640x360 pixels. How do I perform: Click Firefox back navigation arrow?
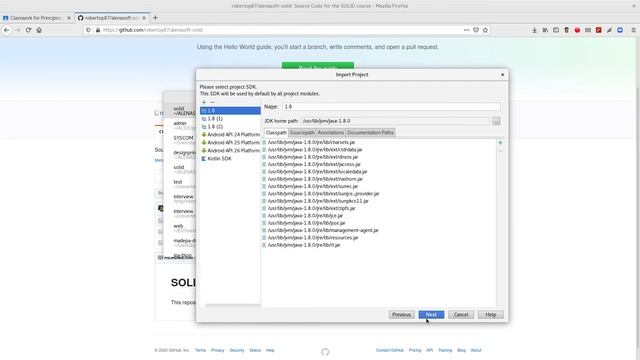pos(7,30)
